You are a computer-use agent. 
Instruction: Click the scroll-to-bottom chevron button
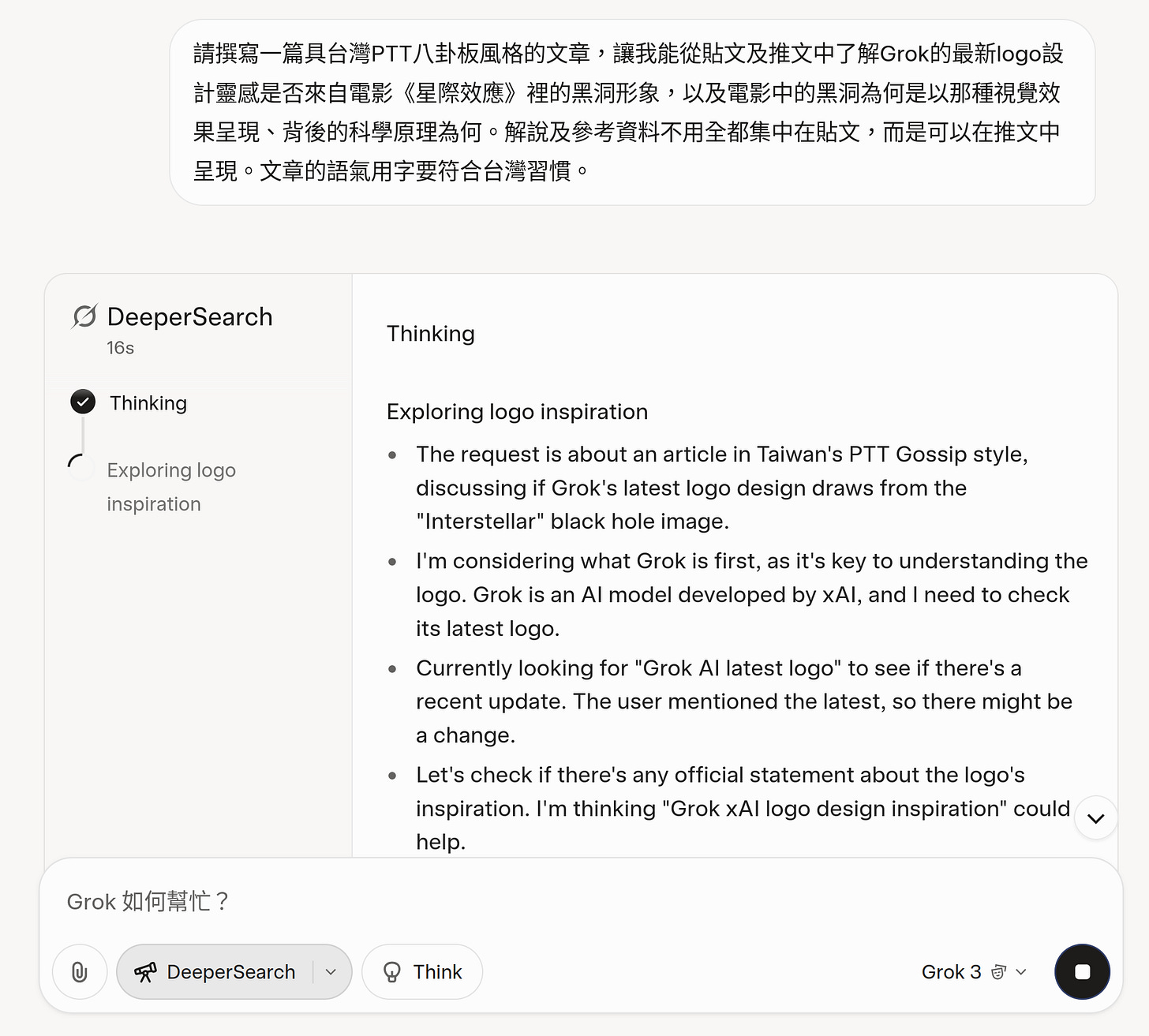point(1095,818)
